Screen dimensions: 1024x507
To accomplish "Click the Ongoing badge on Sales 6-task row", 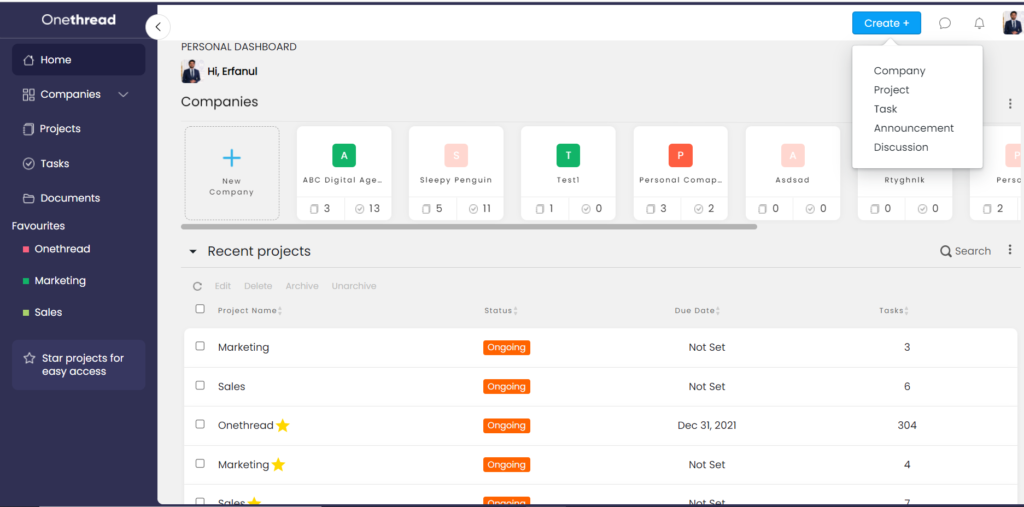I will click(x=507, y=386).
